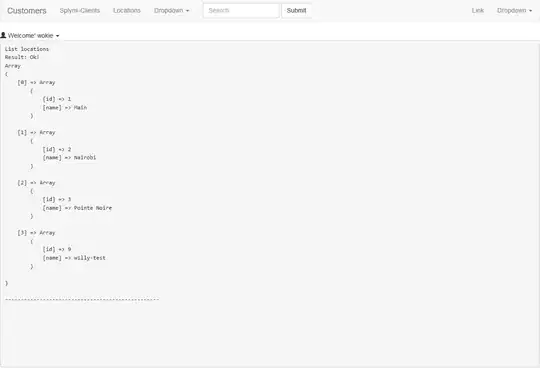Image resolution: width=540 pixels, height=368 pixels.
Task: Expand the left navbar Dropdown menu
Action: tap(172, 11)
